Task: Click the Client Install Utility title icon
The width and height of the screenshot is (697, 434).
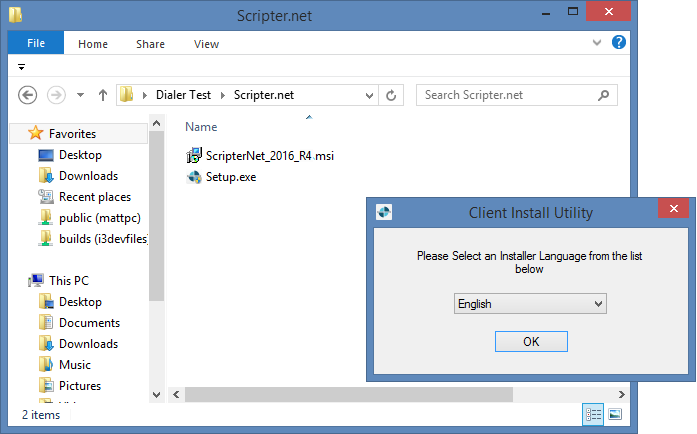Action: tap(383, 212)
